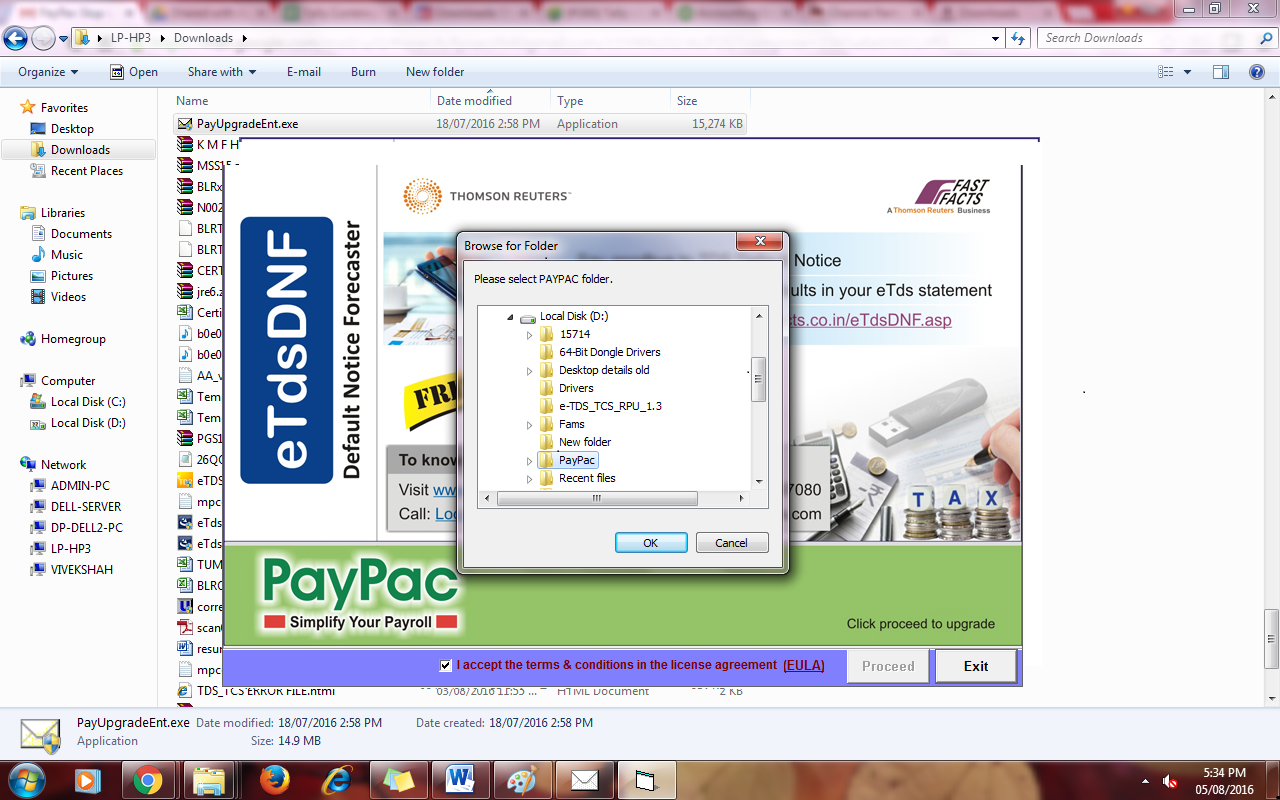Open DELL-SERVER under Network
The height and width of the screenshot is (800, 1280).
pos(86,507)
